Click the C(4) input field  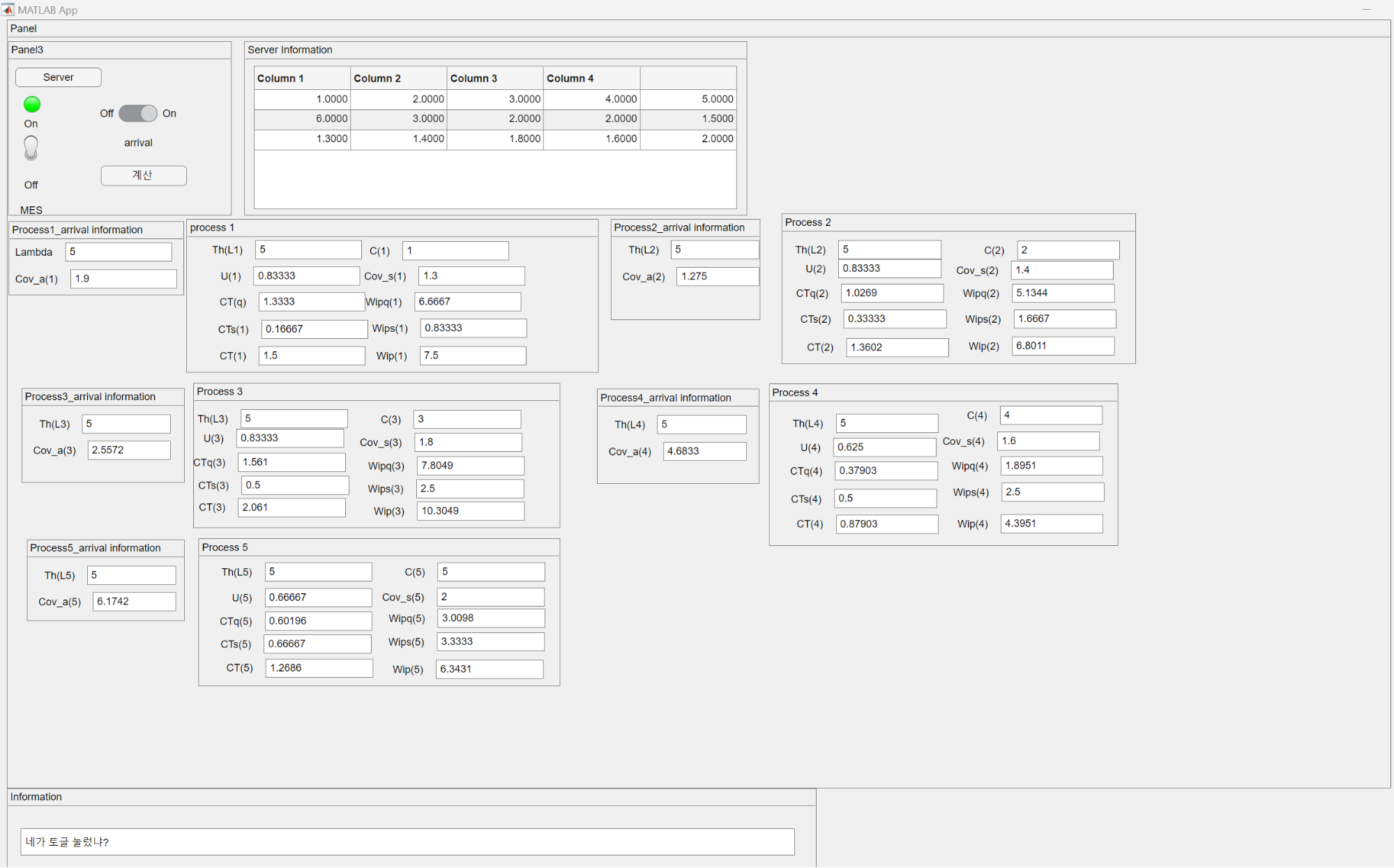(x=1051, y=416)
